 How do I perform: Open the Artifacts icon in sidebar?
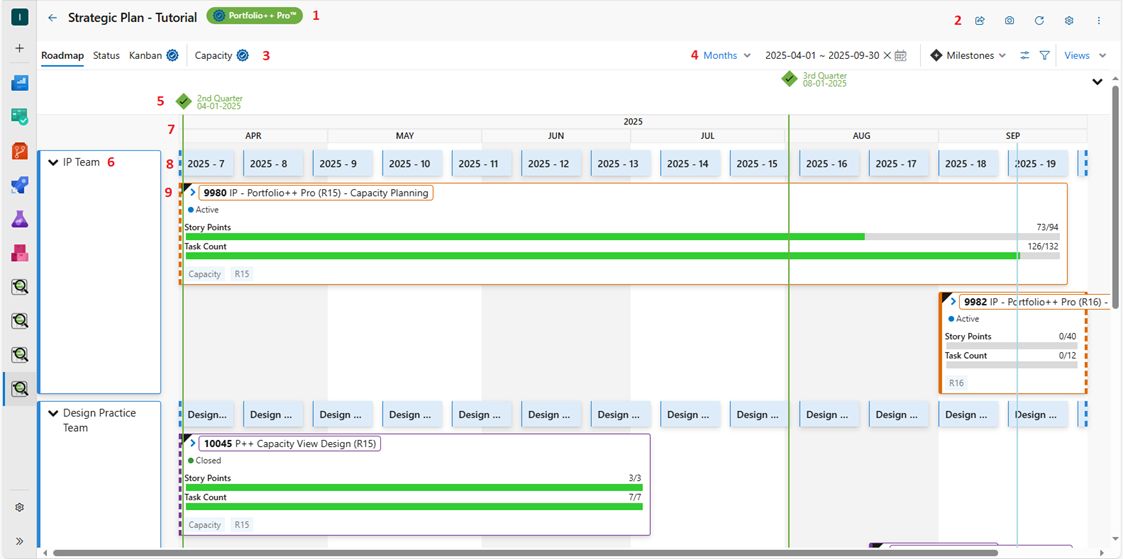(x=19, y=253)
